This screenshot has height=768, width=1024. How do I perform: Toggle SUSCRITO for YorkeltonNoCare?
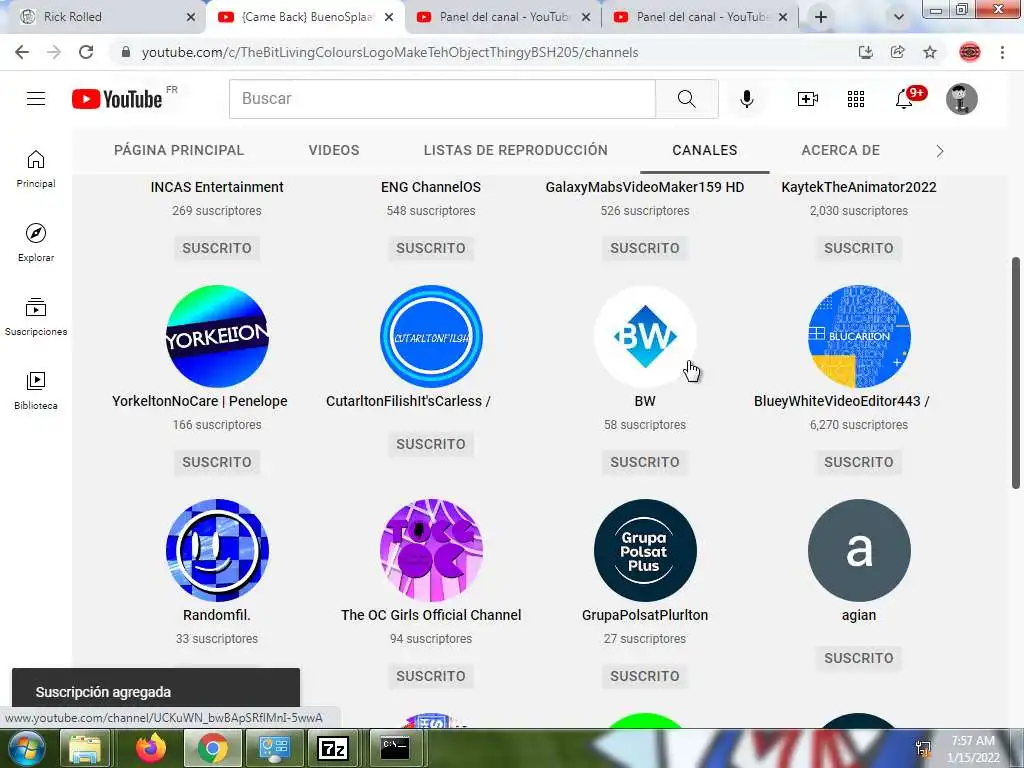pos(217,462)
